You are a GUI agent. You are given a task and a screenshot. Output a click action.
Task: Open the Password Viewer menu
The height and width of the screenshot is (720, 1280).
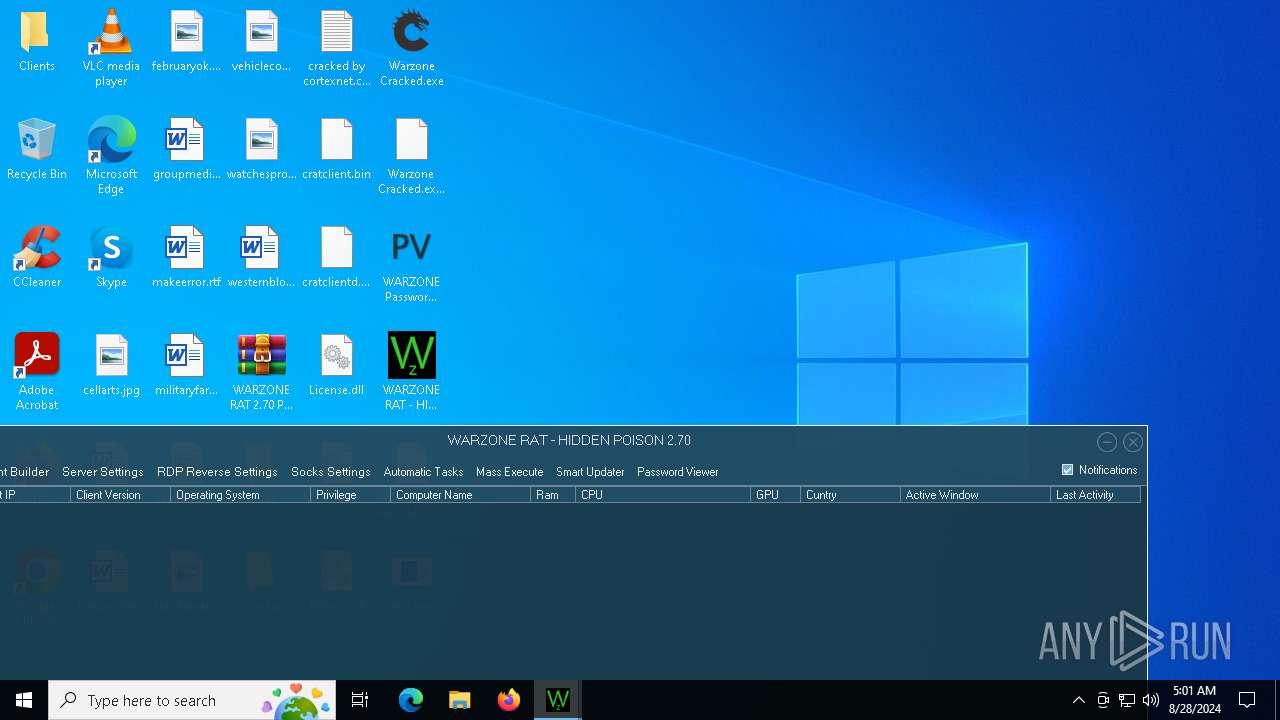click(x=678, y=472)
